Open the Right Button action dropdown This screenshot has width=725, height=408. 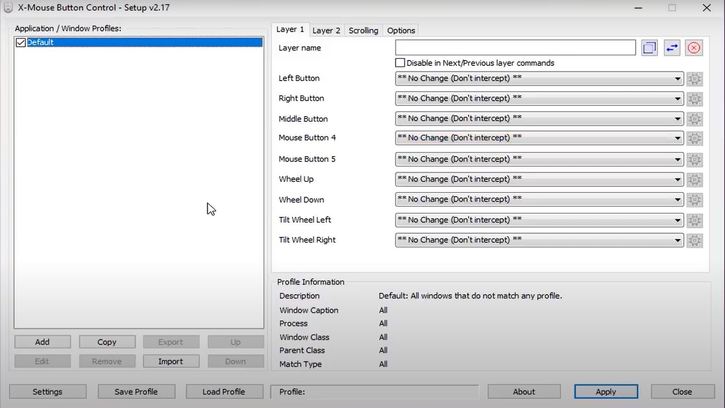539,99
